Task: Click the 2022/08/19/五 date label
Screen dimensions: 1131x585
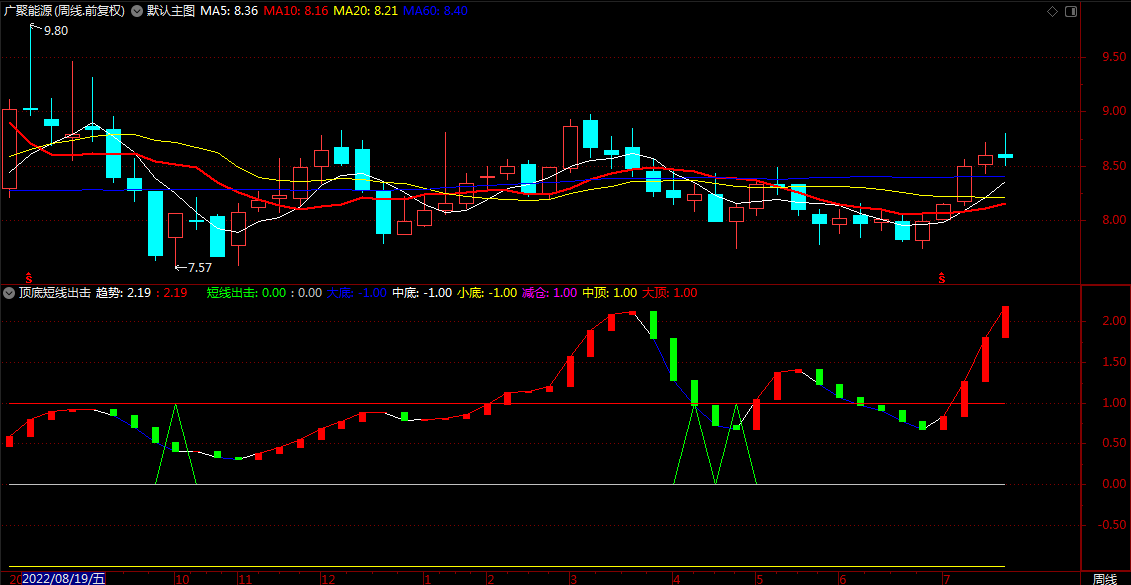Action: click(64, 579)
